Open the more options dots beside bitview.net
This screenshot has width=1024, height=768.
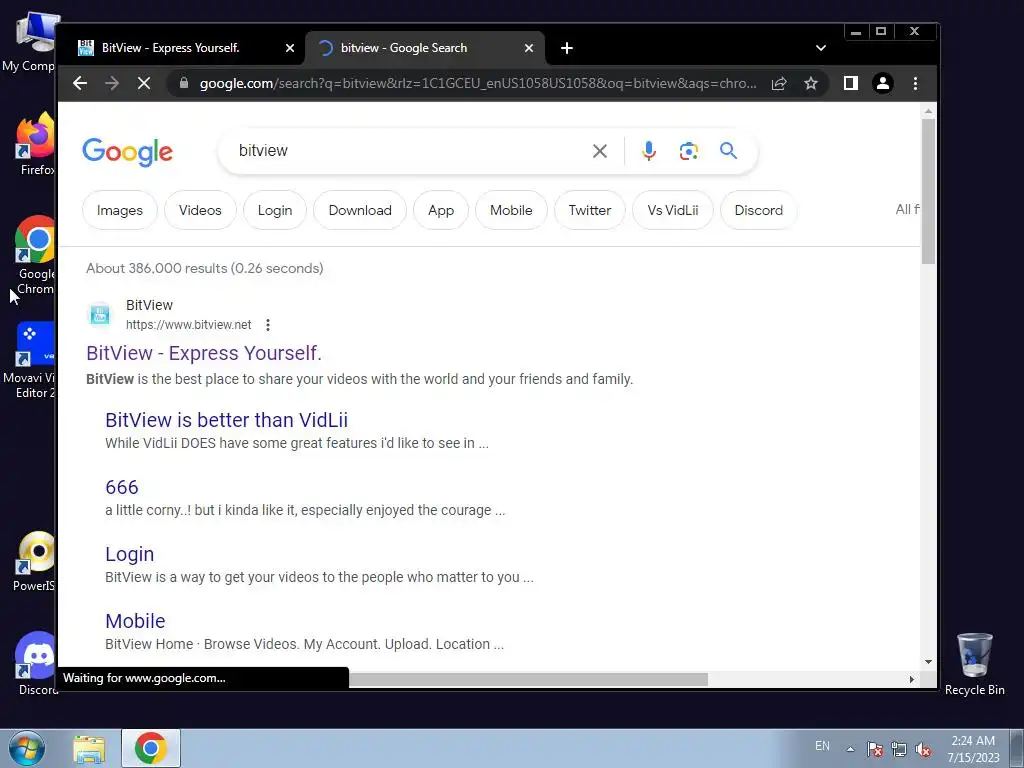(x=268, y=325)
